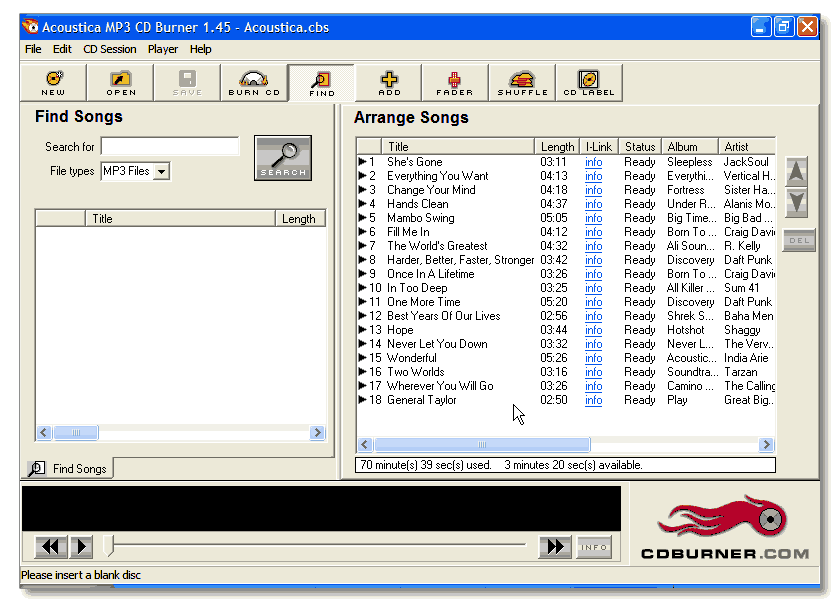Open the info link for Harder, Better, Faster, Stronger

click(x=594, y=260)
